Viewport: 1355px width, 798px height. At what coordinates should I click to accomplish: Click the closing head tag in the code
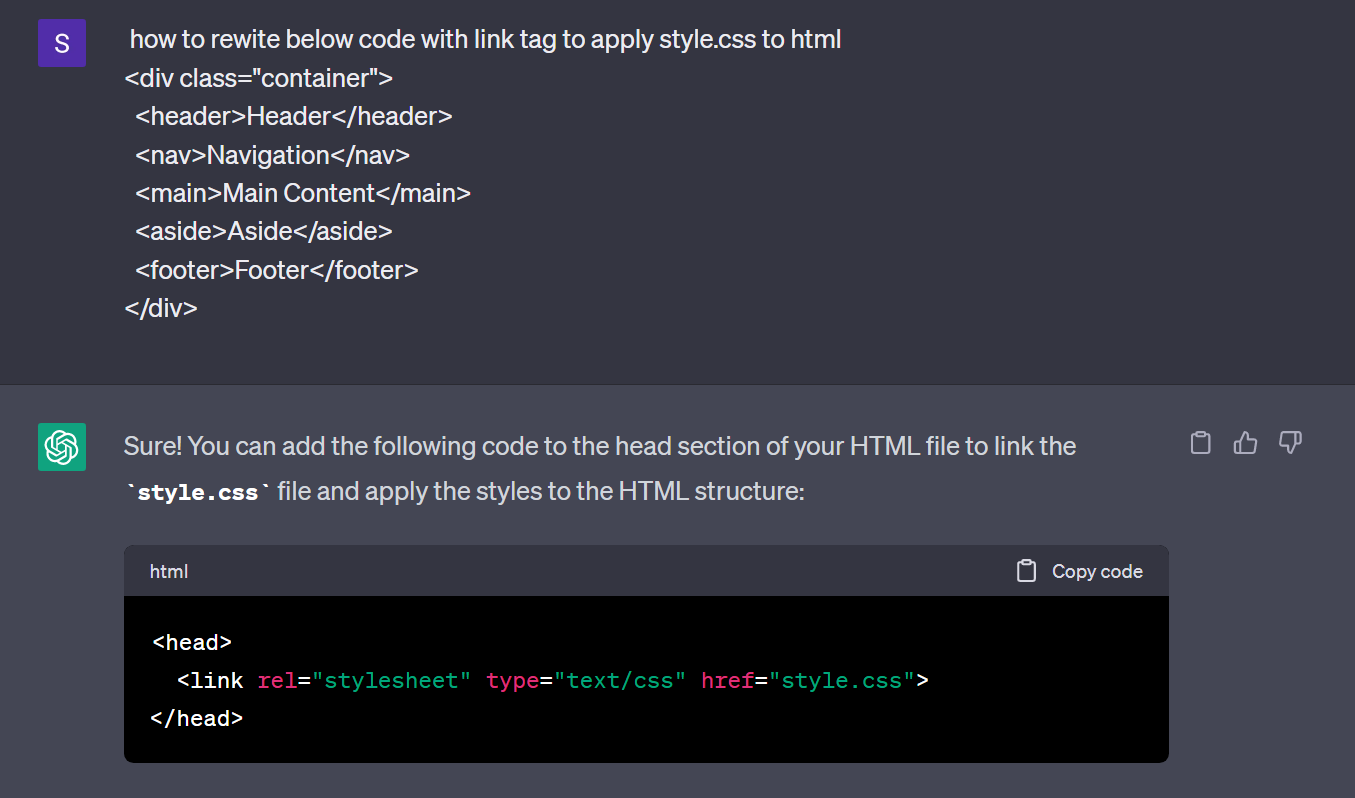pyautogui.click(x=197, y=718)
